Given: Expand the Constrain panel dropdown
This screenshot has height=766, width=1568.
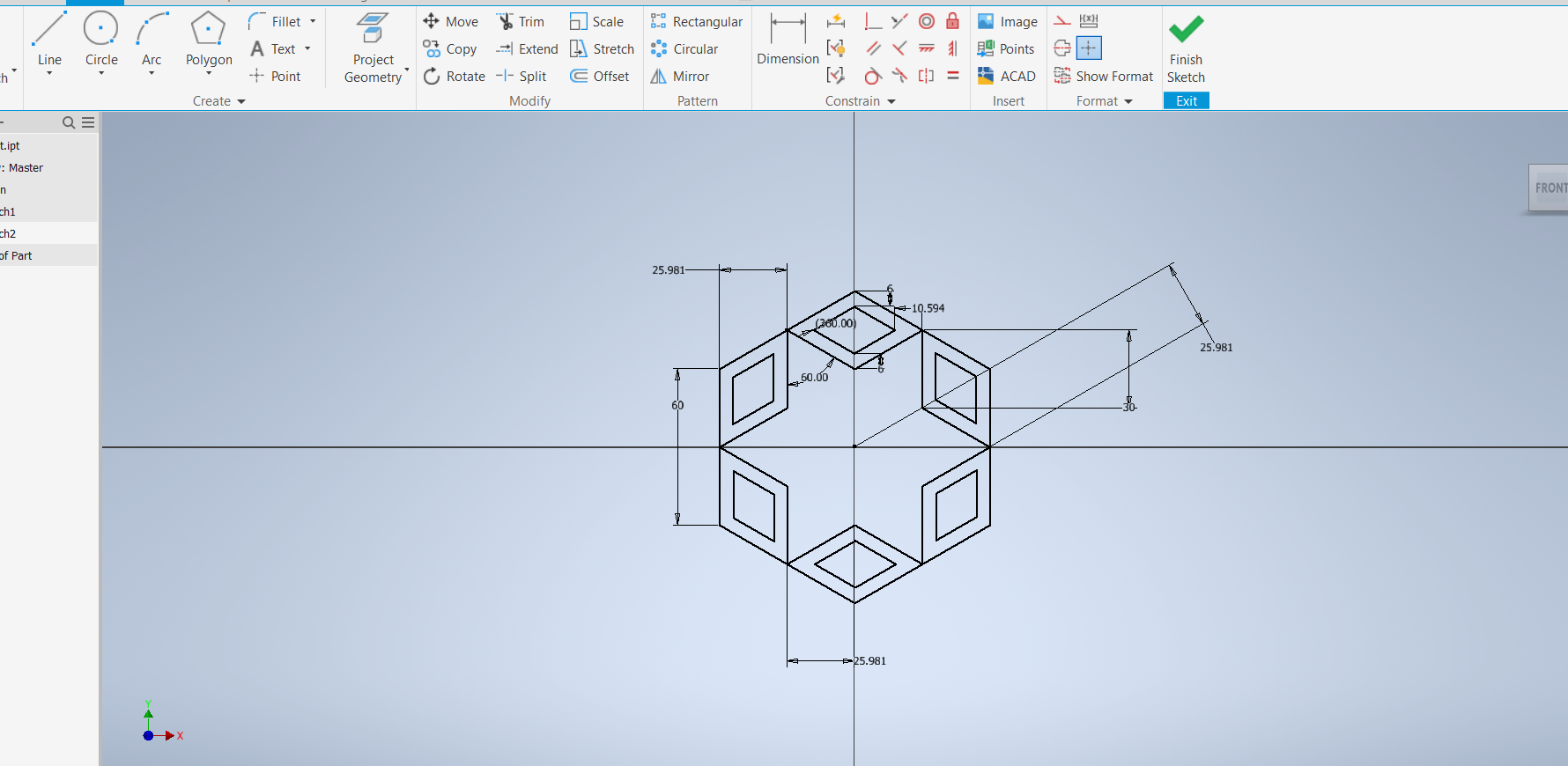Looking at the screenshot, I should click(891, 101).
